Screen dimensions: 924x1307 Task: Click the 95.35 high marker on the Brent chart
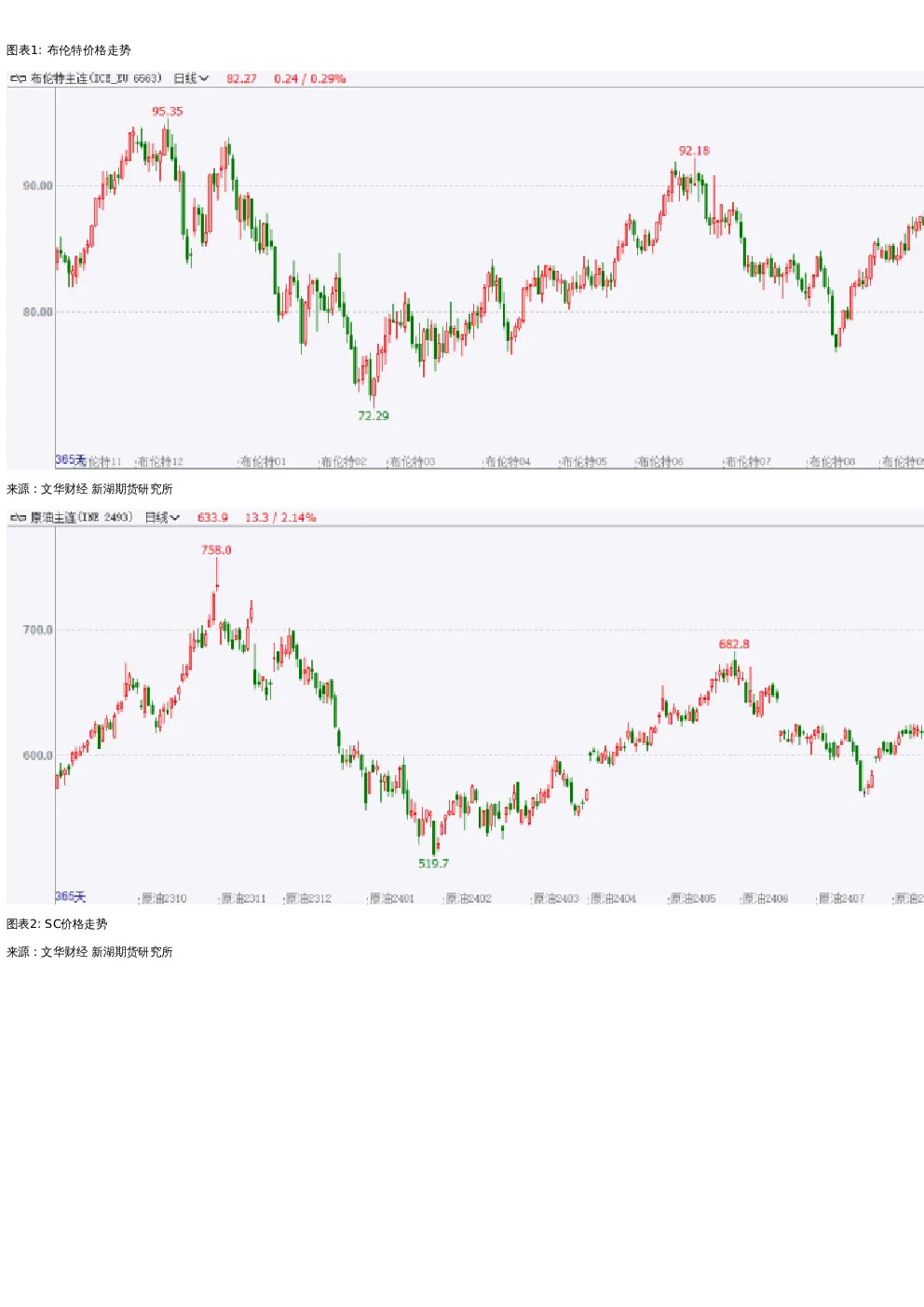pos(168,112)
